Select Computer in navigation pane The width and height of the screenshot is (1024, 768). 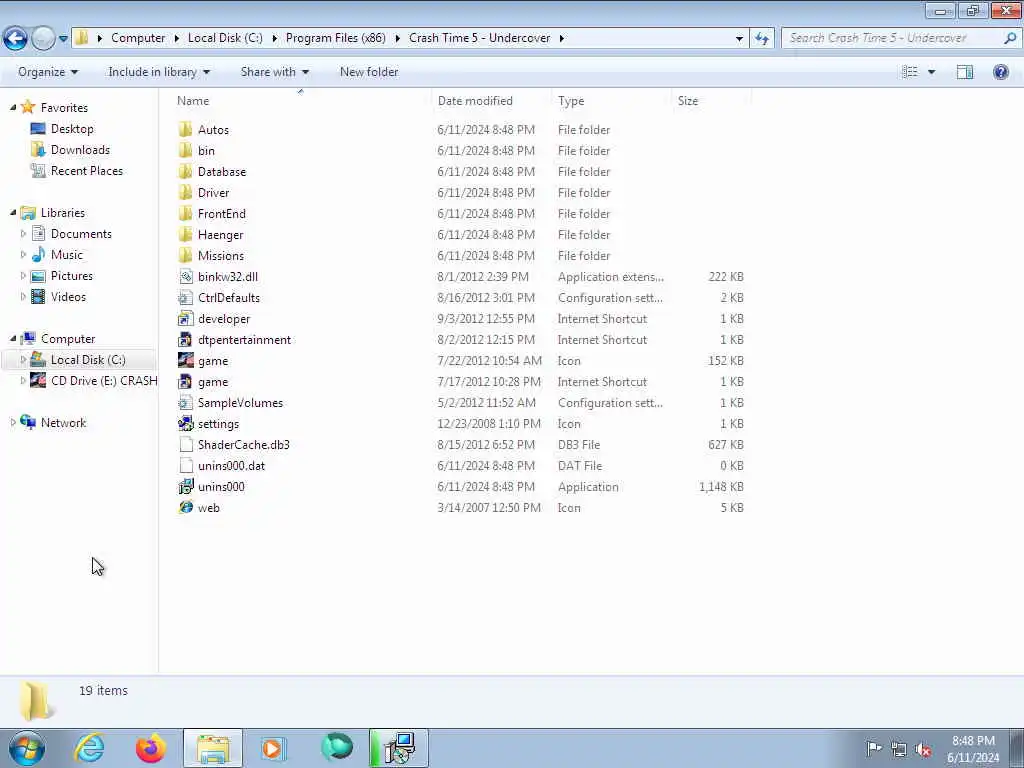[67, 338]
